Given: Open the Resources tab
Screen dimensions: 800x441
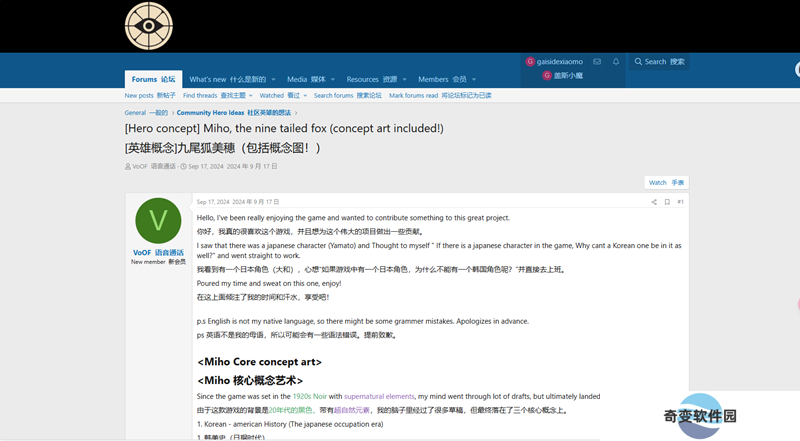Looking at the screenshot, I should [x=371, y=79].
